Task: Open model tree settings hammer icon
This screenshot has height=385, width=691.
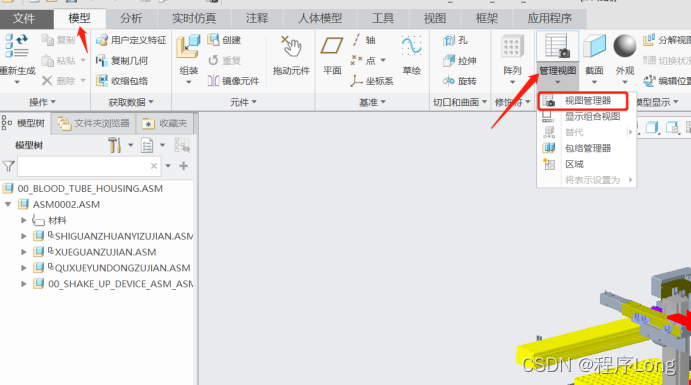Action: pos(115,145)
